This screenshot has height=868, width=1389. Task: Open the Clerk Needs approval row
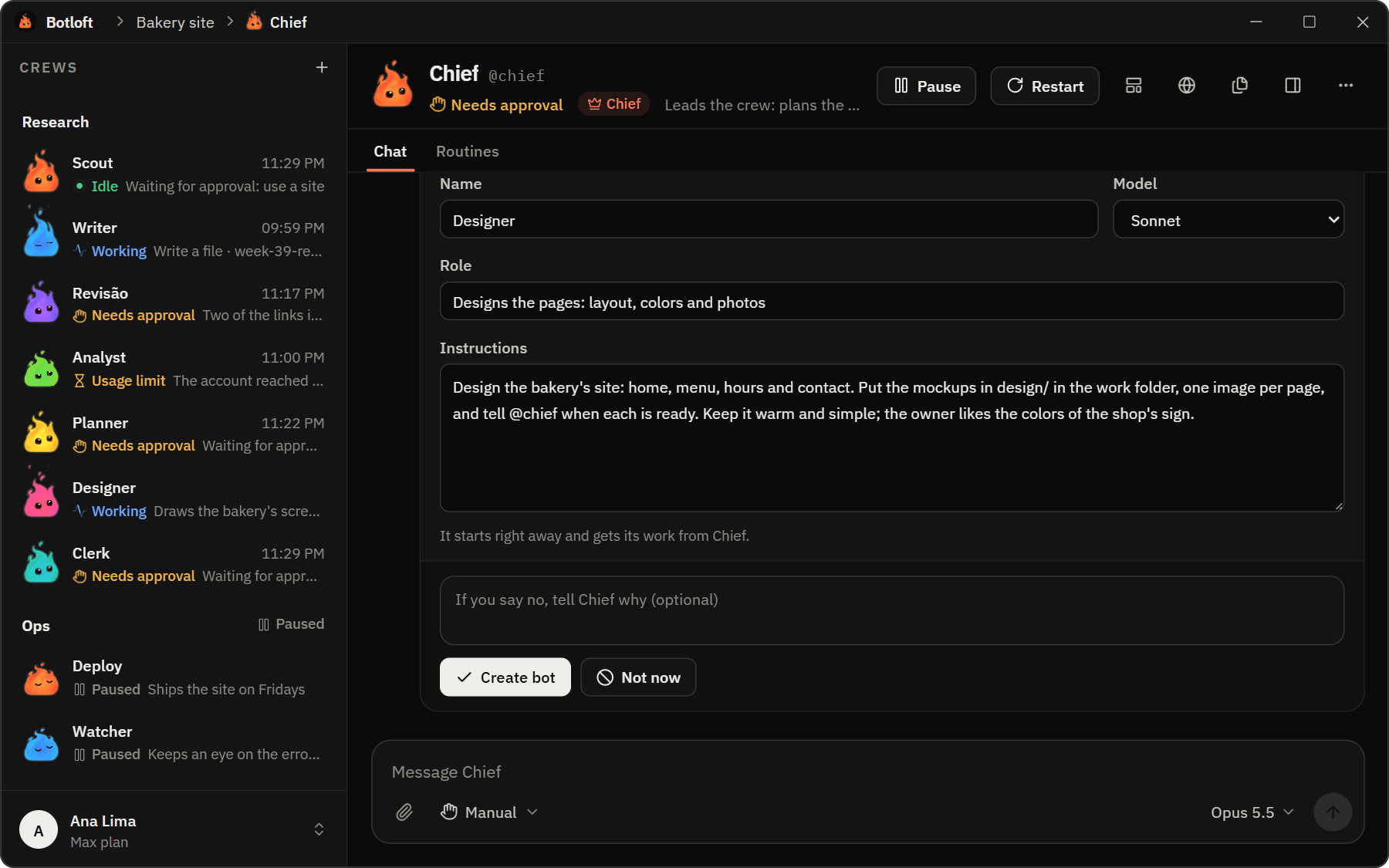click(174, 565)
